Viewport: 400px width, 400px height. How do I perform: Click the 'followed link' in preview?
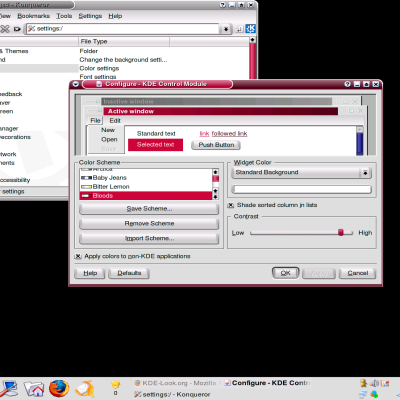pos(229,134)
